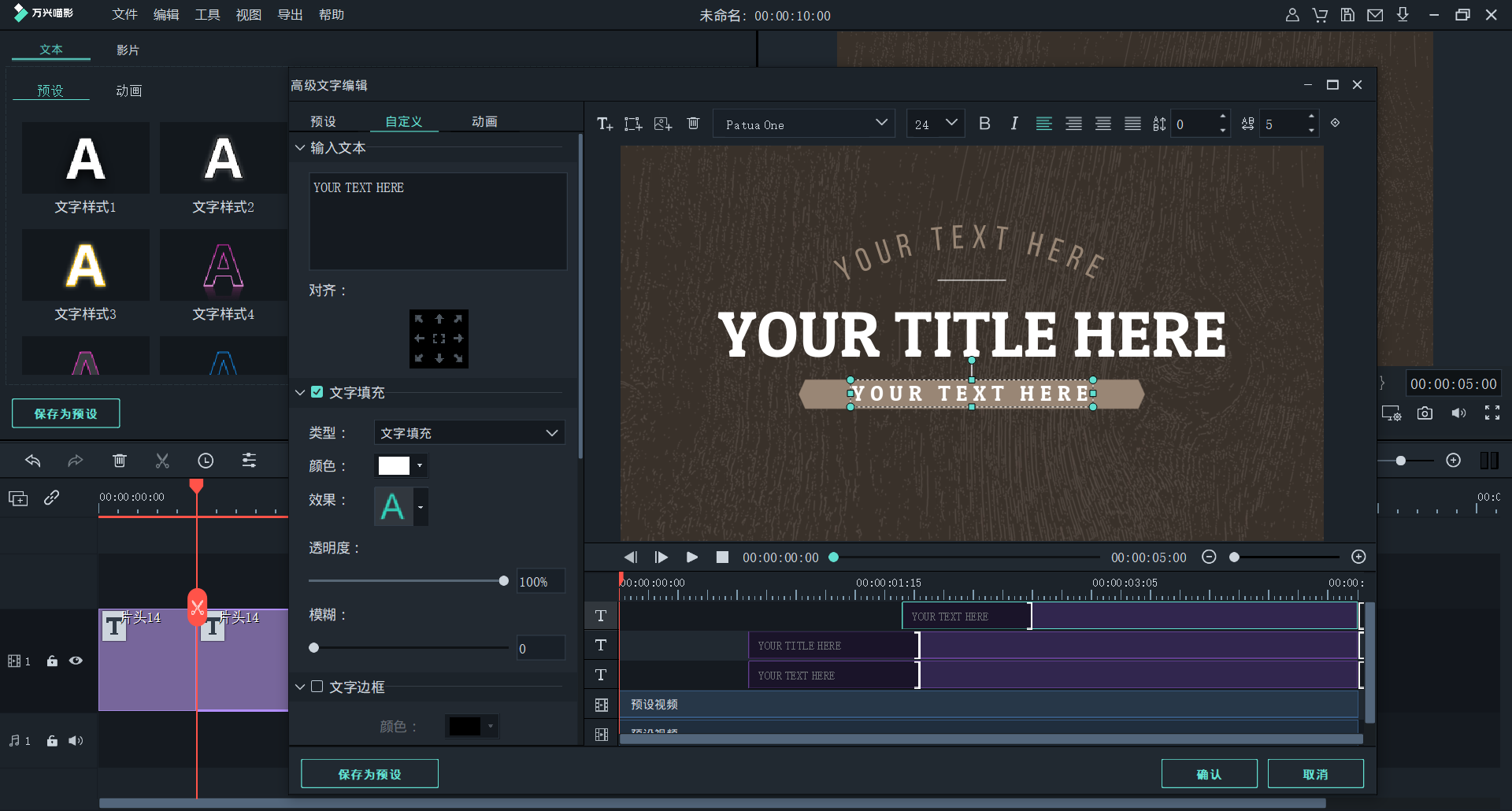Select the 文字样式4 preset thumbnail
This screenshot has width=1512, height=811.
pos(223,265)
